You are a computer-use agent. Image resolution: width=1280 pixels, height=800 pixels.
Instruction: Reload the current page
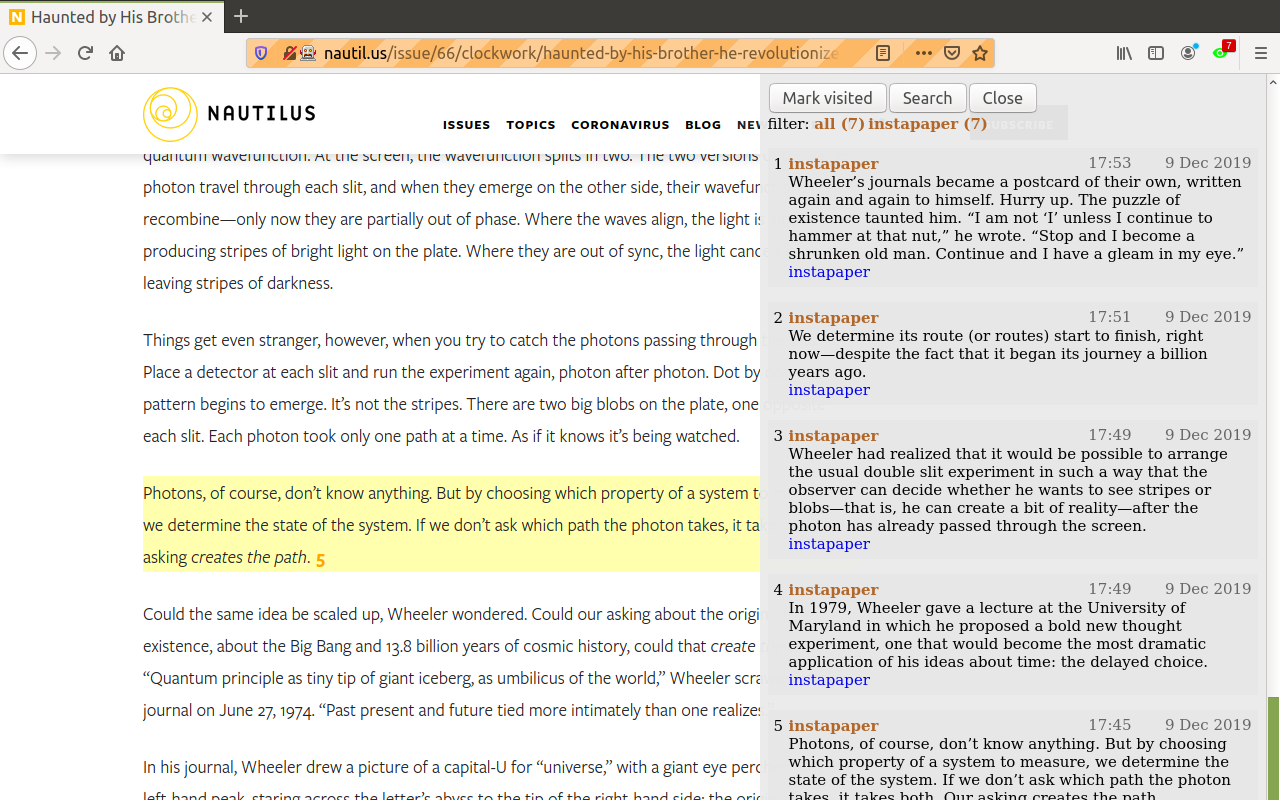pyautogui.click(x=85, y=53)
